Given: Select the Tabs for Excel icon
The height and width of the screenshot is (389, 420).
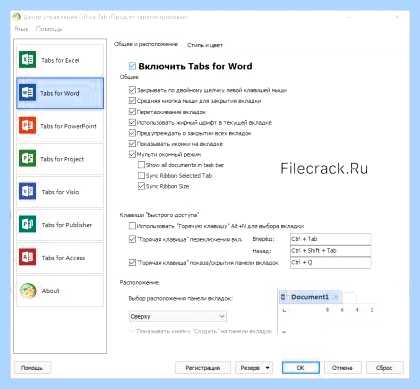Looking at the screenshot, I should 27,59.
